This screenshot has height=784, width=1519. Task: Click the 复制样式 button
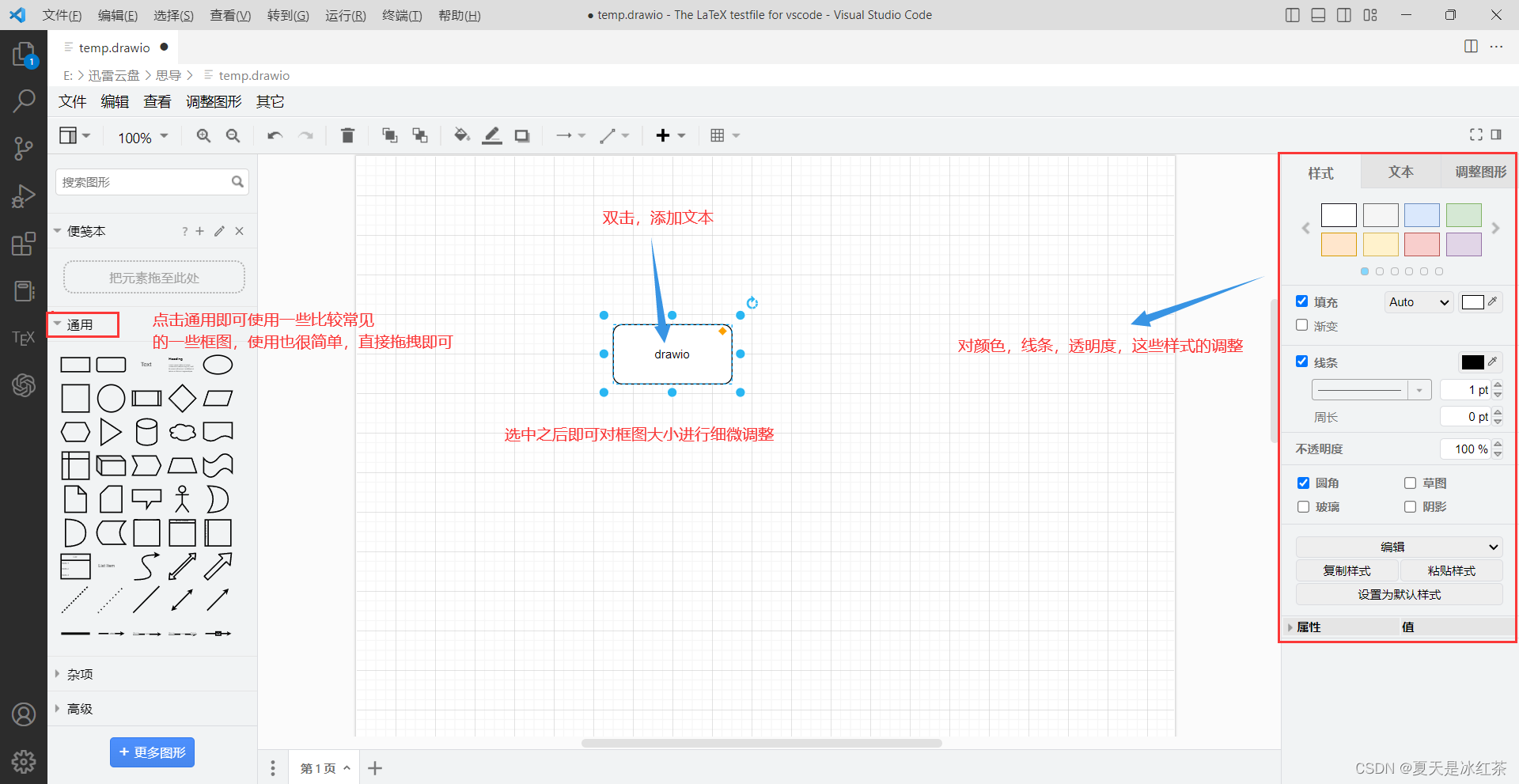[1347, 570]
